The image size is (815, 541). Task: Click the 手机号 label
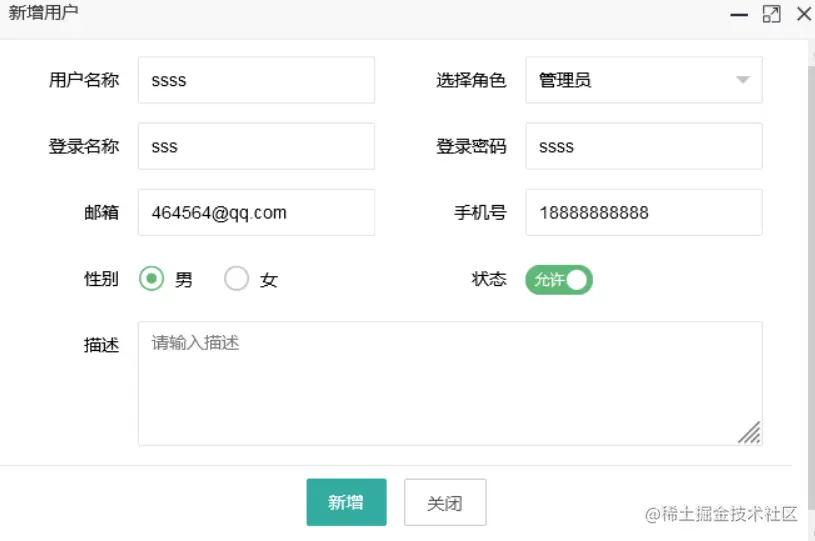pyautogui.click(x=480, y=212)
